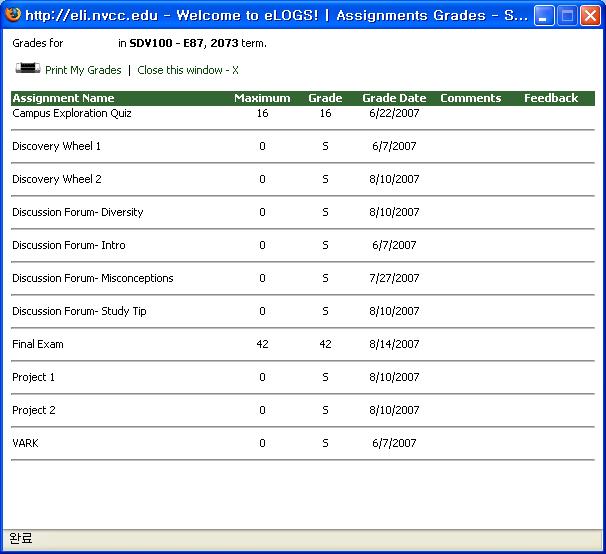Select the Comments column header
Screen dimensions: 606x554
470,98
